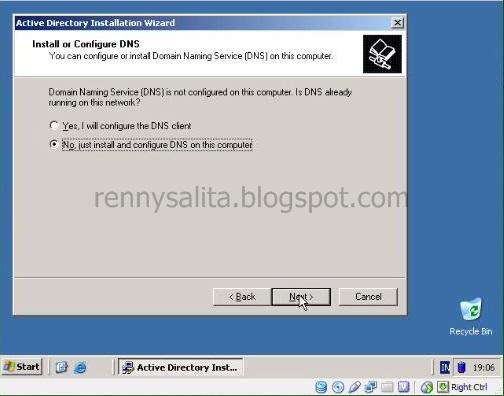Screen dimensions: 504x396
Task: Click the Show Desktop quick launch icon
Action: pyautogui.click(x=61, y=367)
